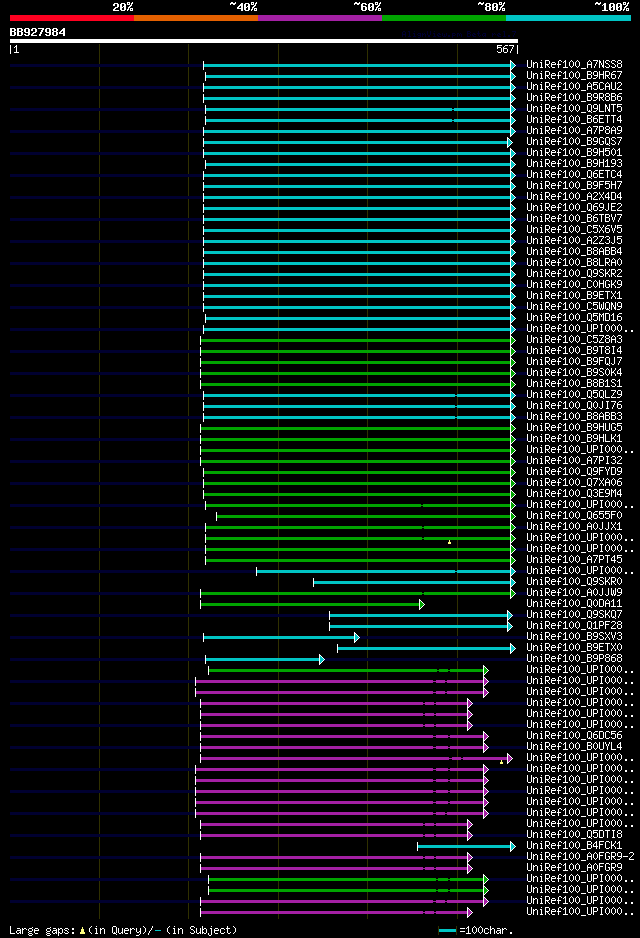The width and height of the screenshot is (640, 938).
Task: Click the UniRef100_B8B1S1 label
Action: 574,383
